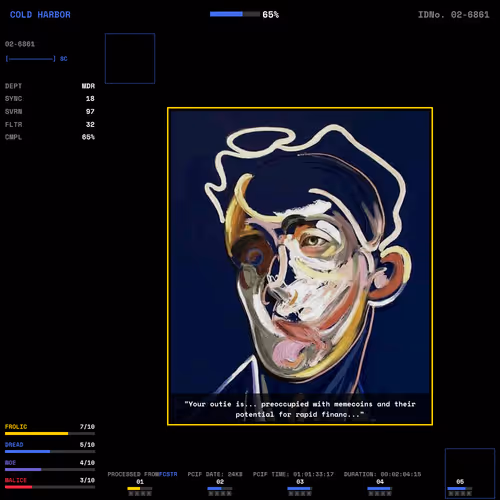This screenshot has height=500, width=500.
Task: Select the DREAD score 5/10
Action: click(87, 445)
